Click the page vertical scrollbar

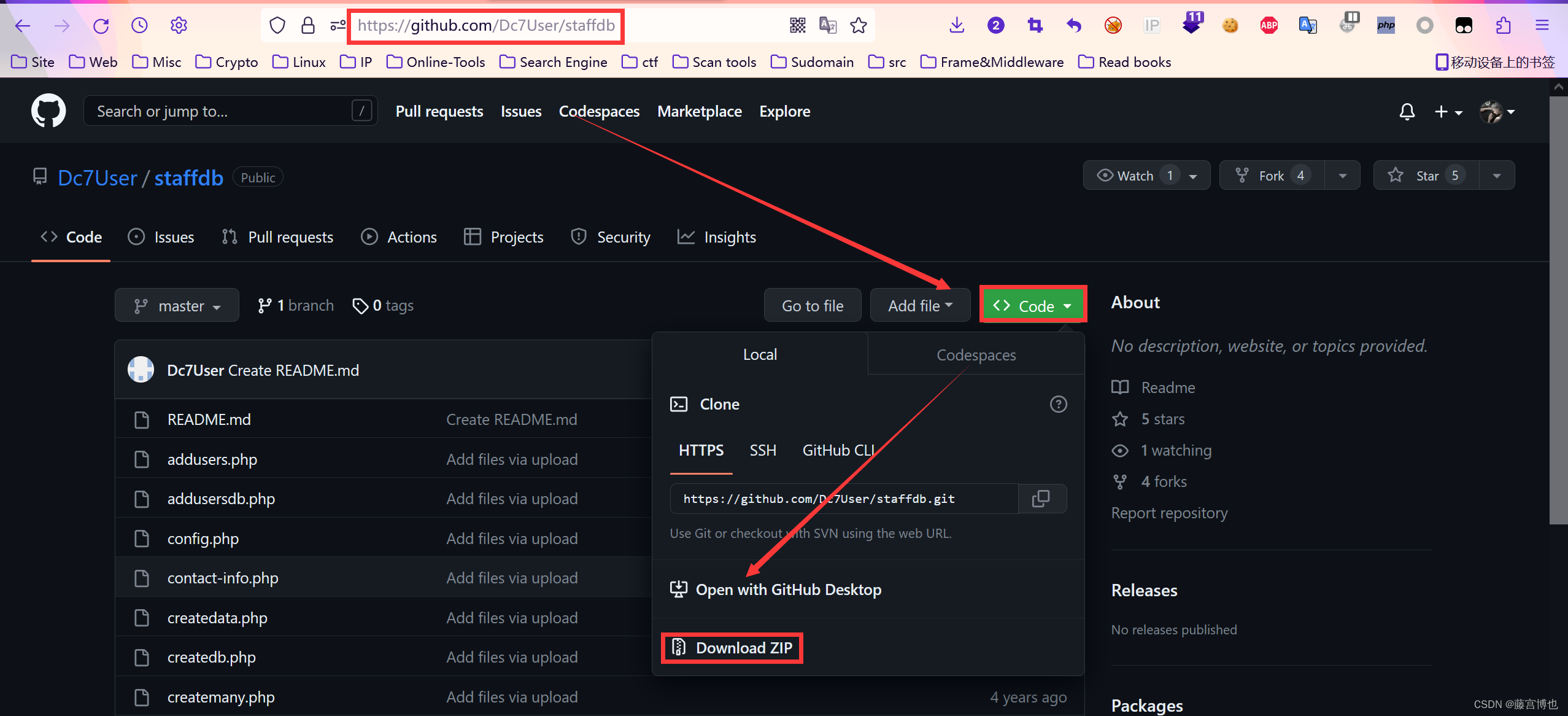tap(1559, 310)
